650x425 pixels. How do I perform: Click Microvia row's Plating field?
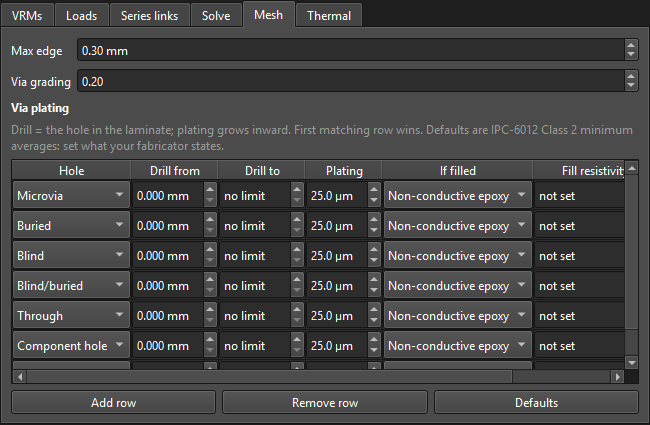coord(337,195)
